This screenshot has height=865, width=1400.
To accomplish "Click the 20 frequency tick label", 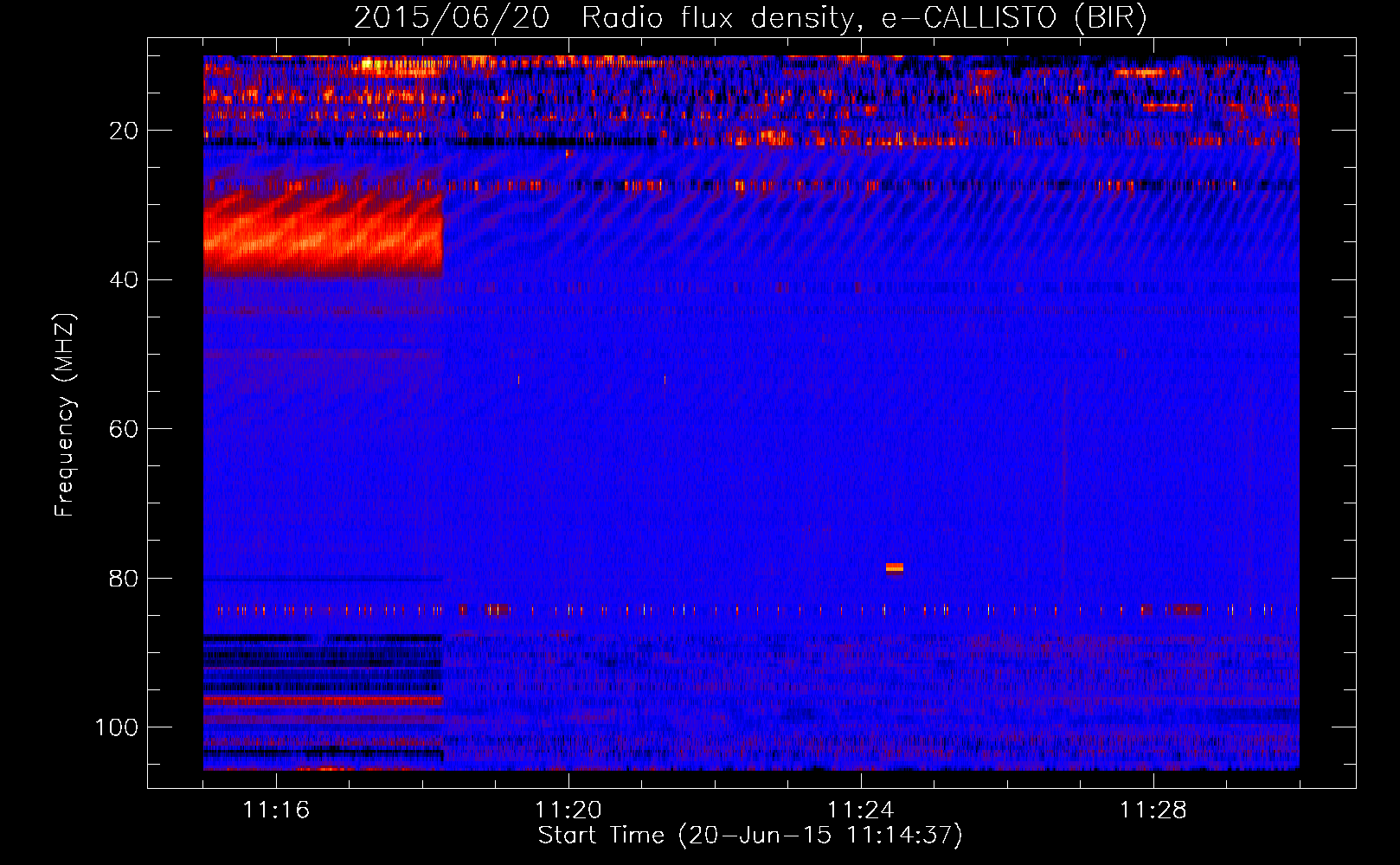I will coord(125,131).
